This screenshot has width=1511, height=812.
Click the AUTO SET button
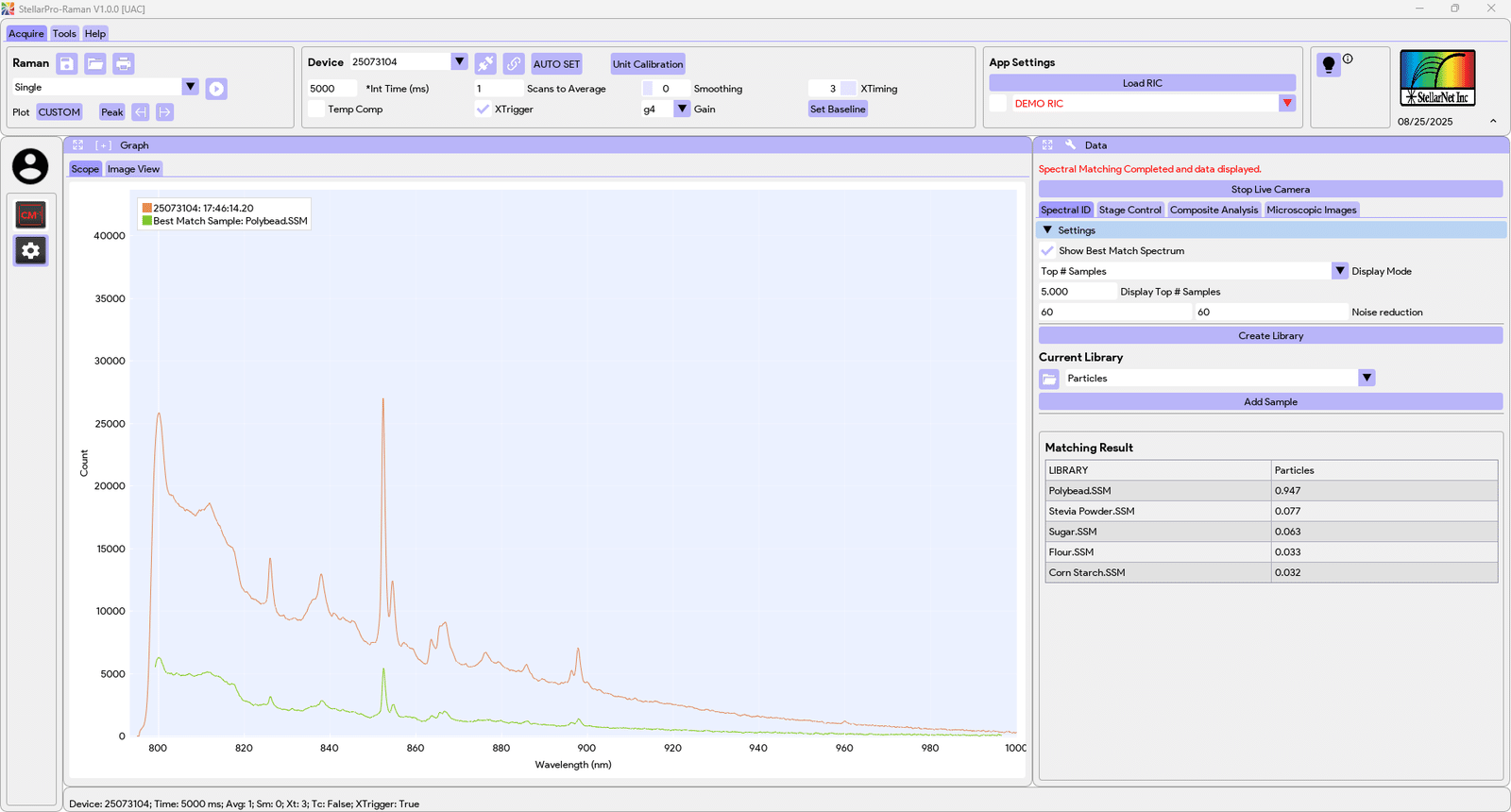pyautogui.click(x=556, y=64)
